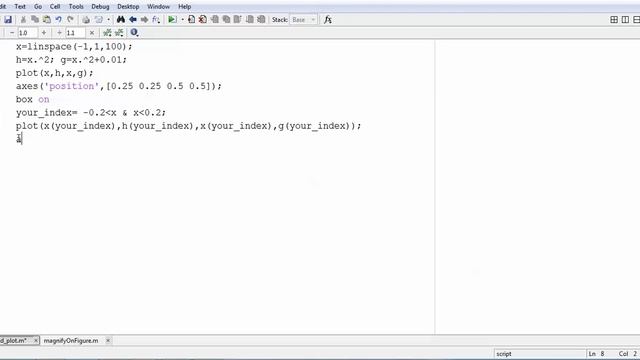Click the Col 2 status indicator

[x=628, y=354]
